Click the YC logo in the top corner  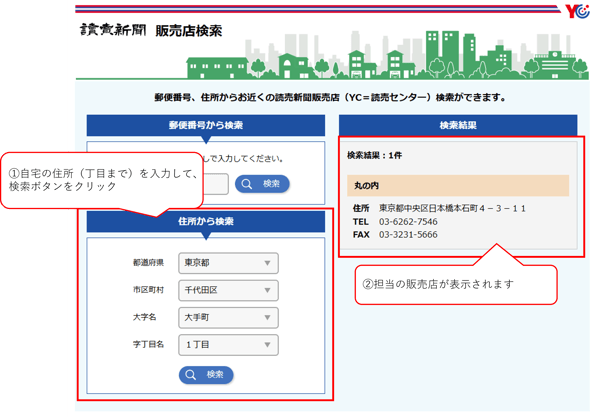pyautogui.click(x=577, y=11)
